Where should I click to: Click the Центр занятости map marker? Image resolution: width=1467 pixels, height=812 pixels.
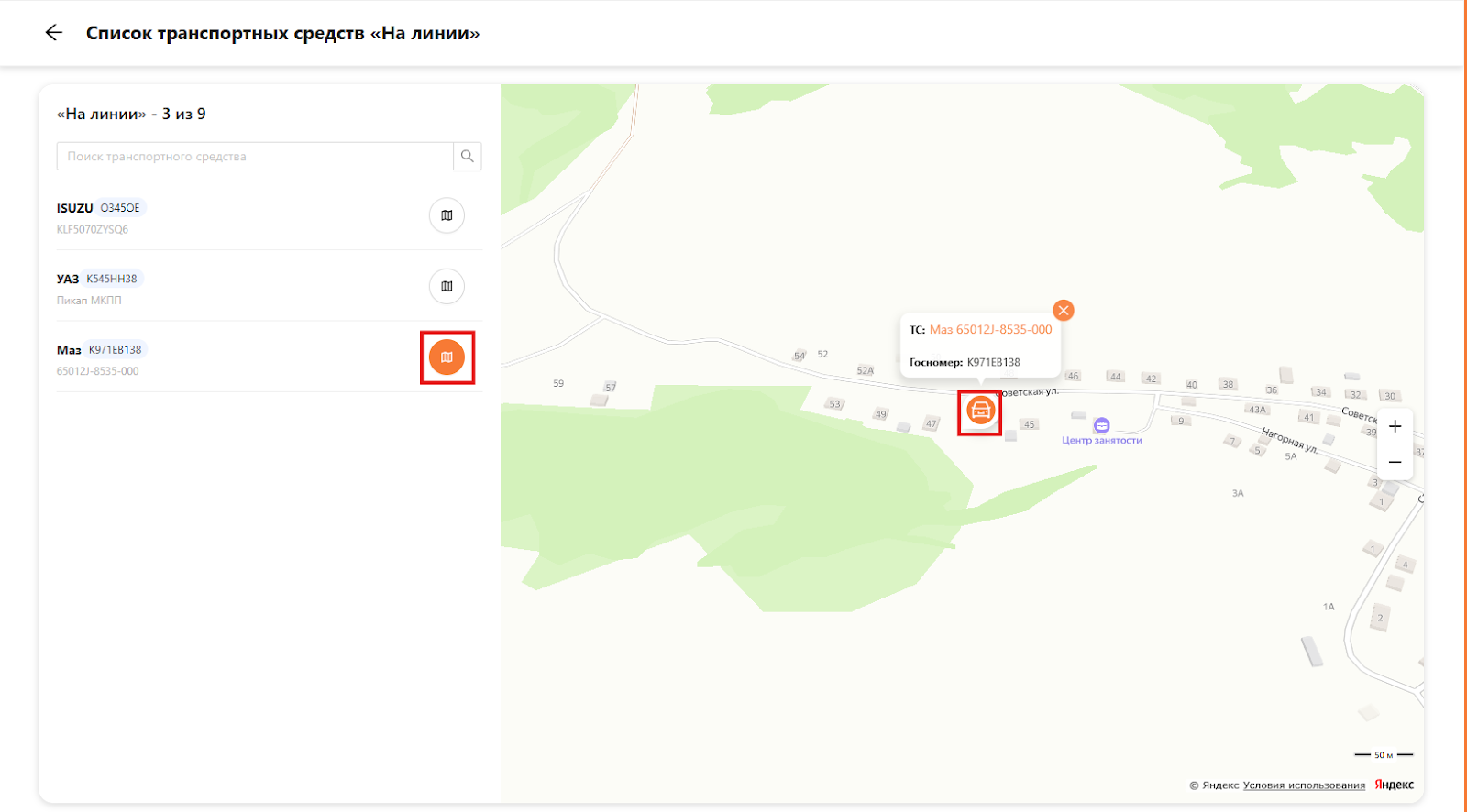pos(1101,426)
